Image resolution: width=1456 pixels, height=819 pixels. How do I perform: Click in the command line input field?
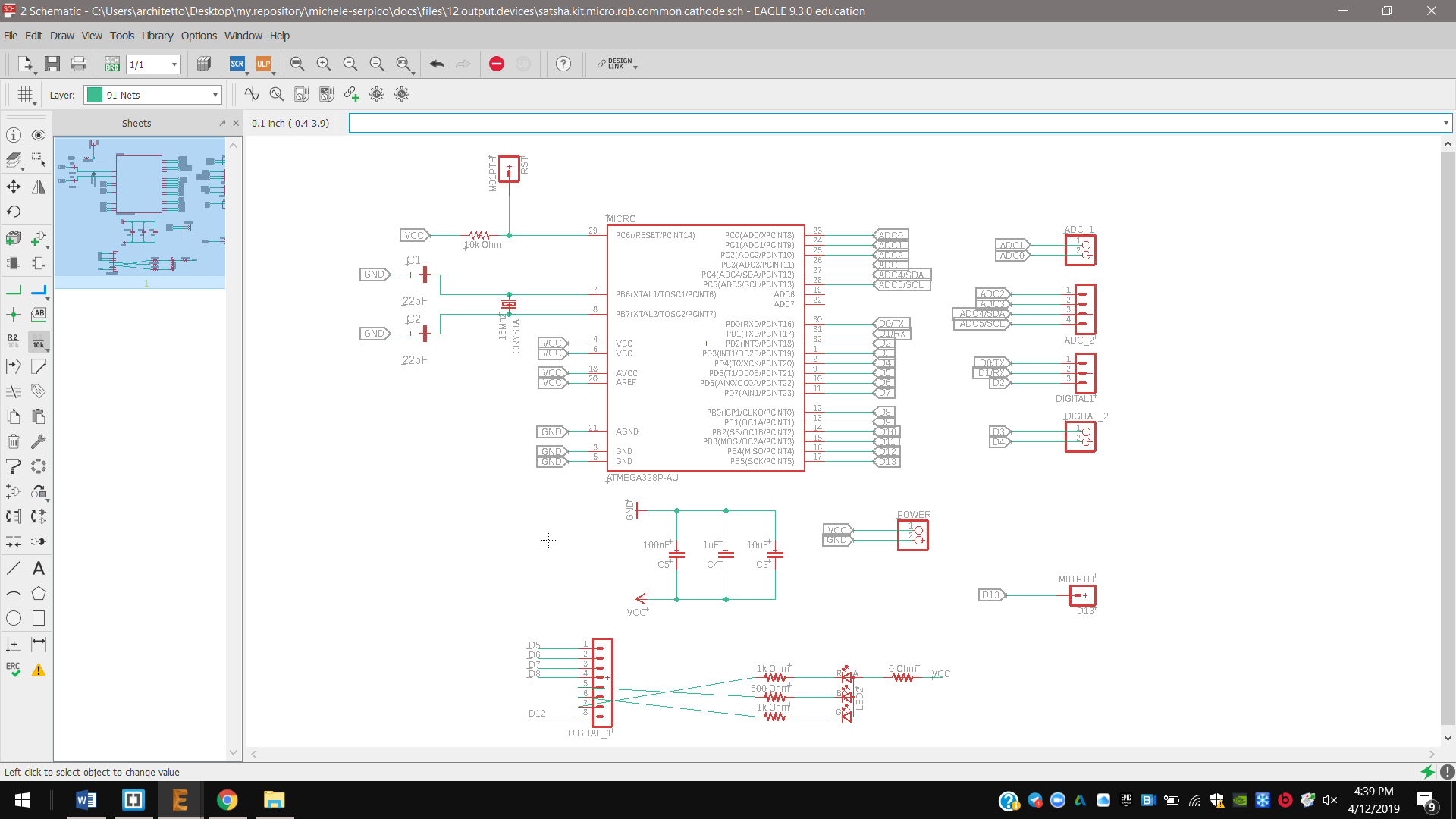pos(895,123)
